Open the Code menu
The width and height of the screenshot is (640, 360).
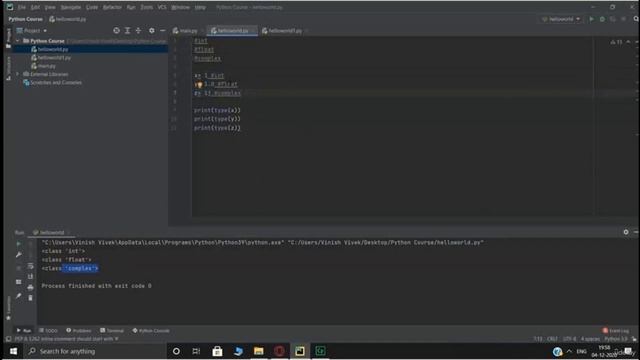pyautogui.click(x=92, y=7)
